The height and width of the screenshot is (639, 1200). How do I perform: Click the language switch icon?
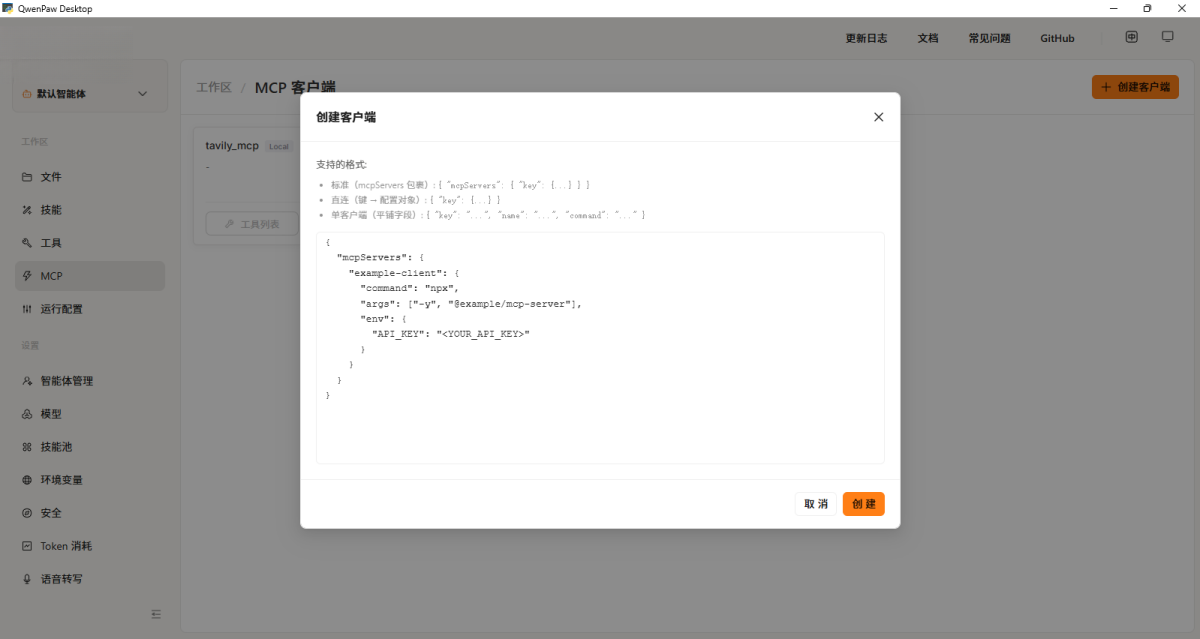1131,37
